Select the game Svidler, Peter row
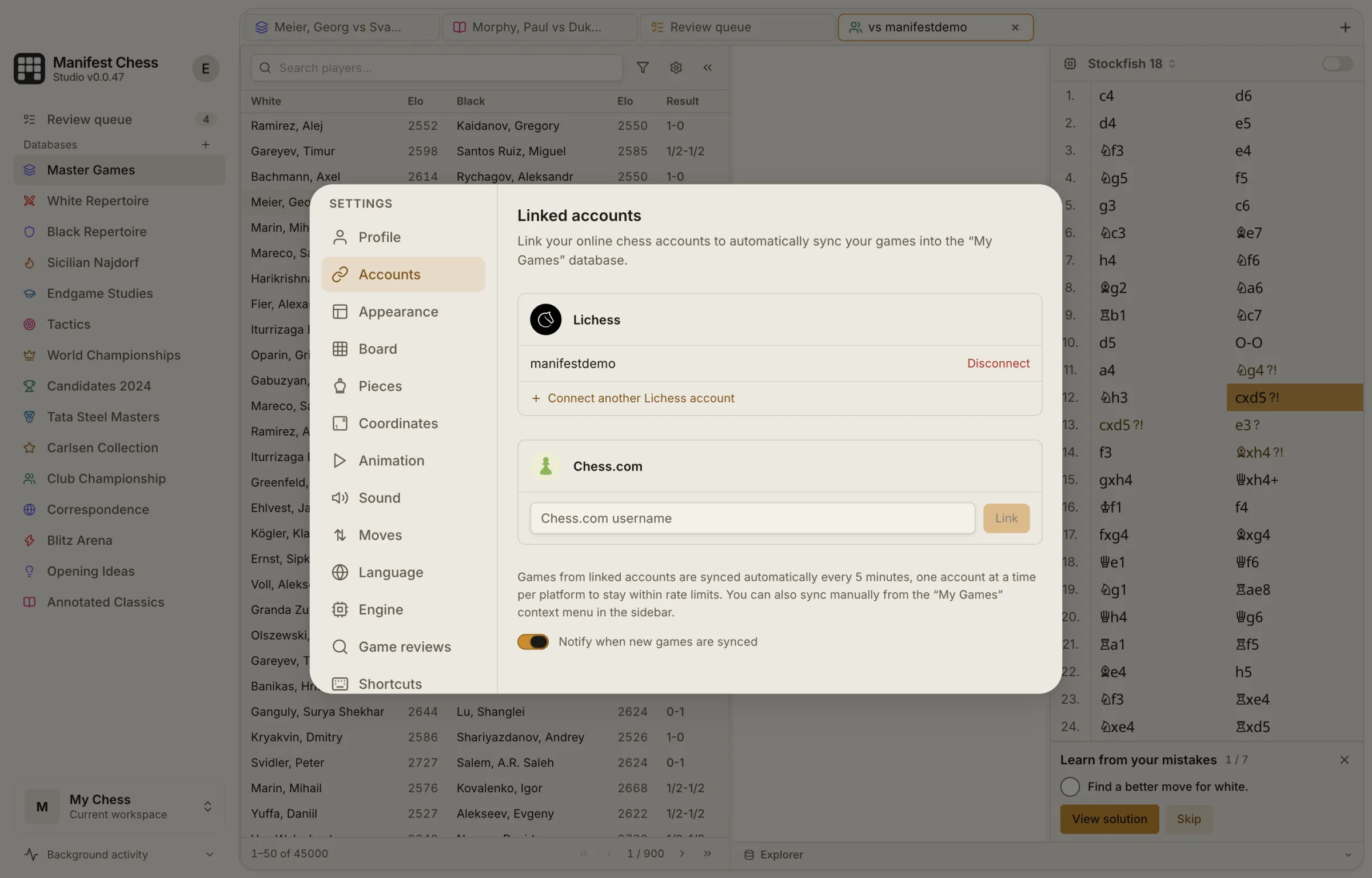 pyautogui.click(x=484, y=763)
